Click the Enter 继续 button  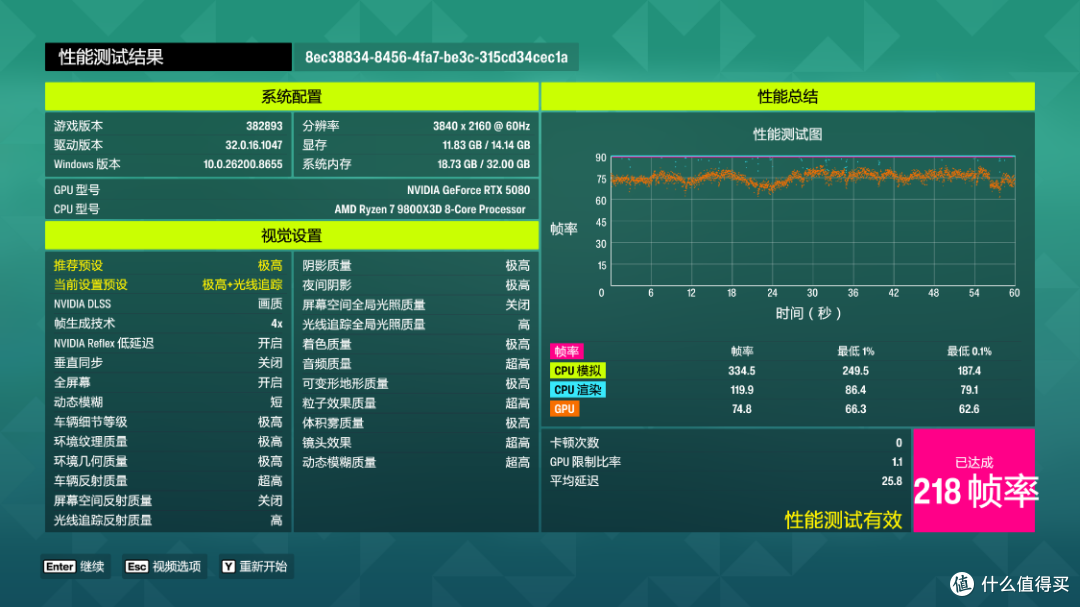pos(75,566)
